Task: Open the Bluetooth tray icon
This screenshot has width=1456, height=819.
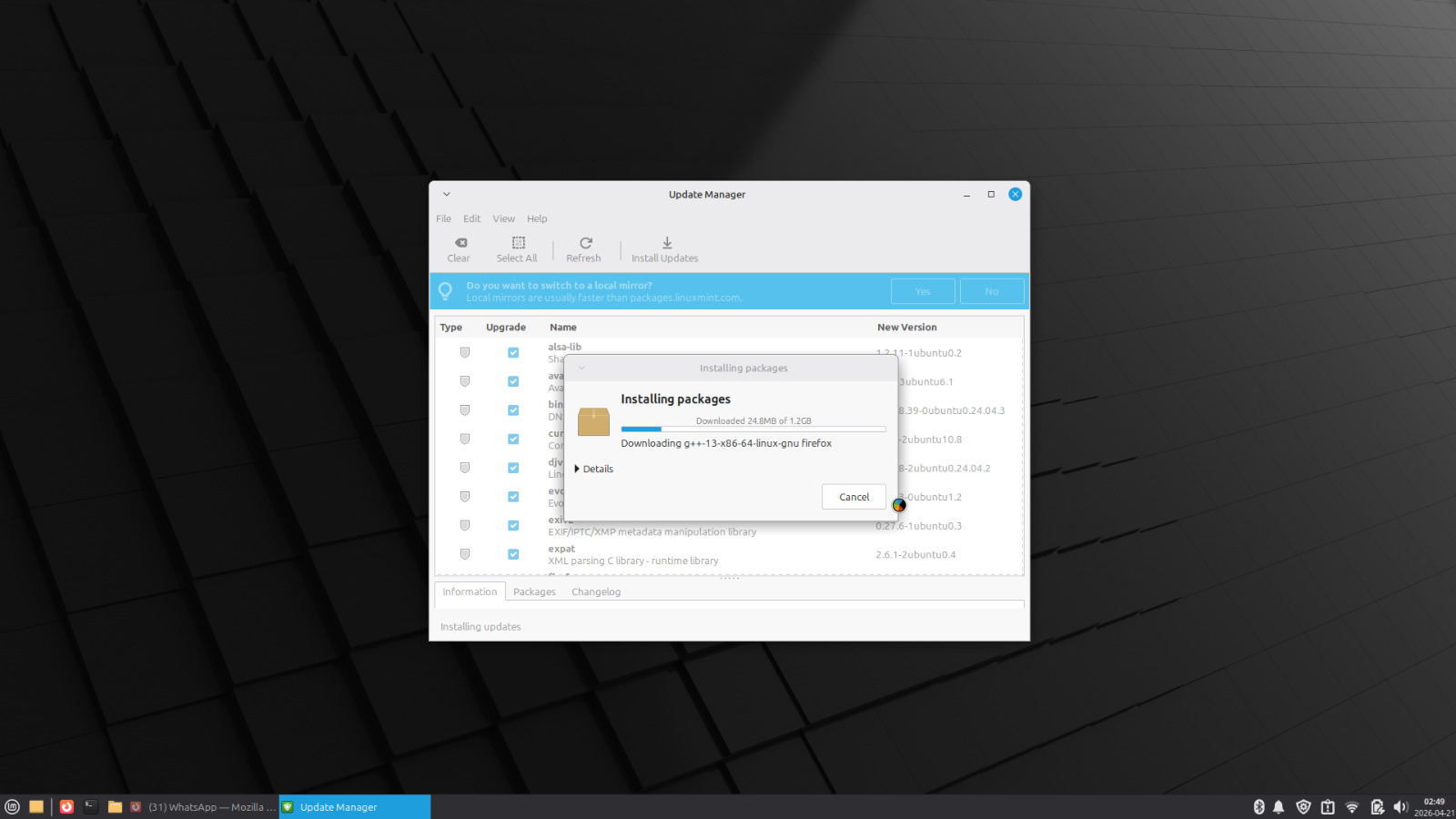Action: (x=1259, y=806)
